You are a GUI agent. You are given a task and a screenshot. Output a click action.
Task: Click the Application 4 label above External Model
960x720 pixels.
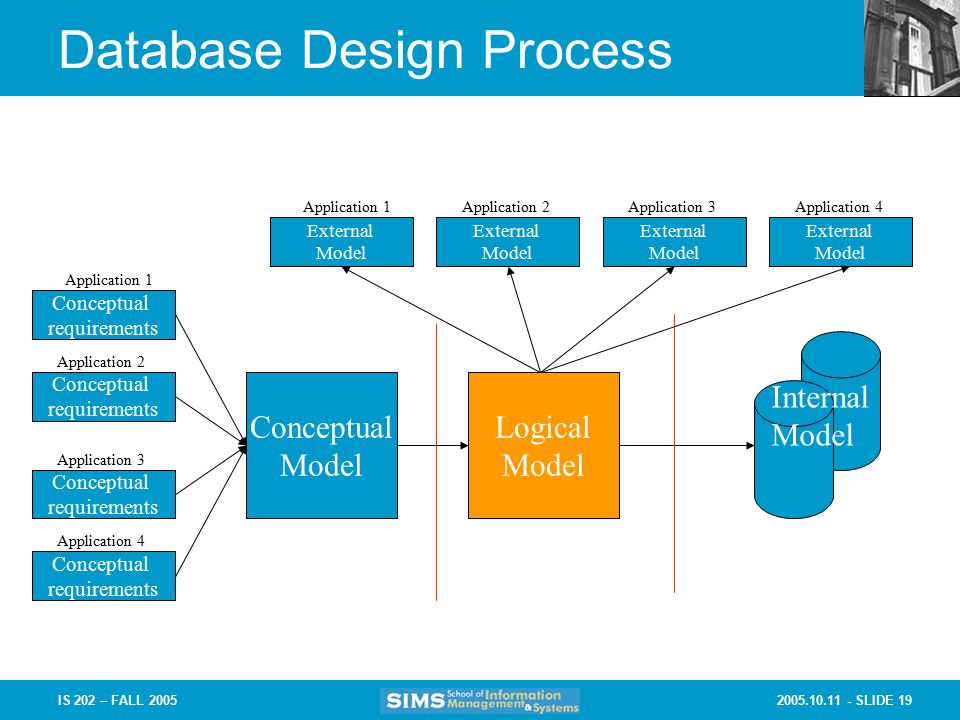(x=838, y=207)
